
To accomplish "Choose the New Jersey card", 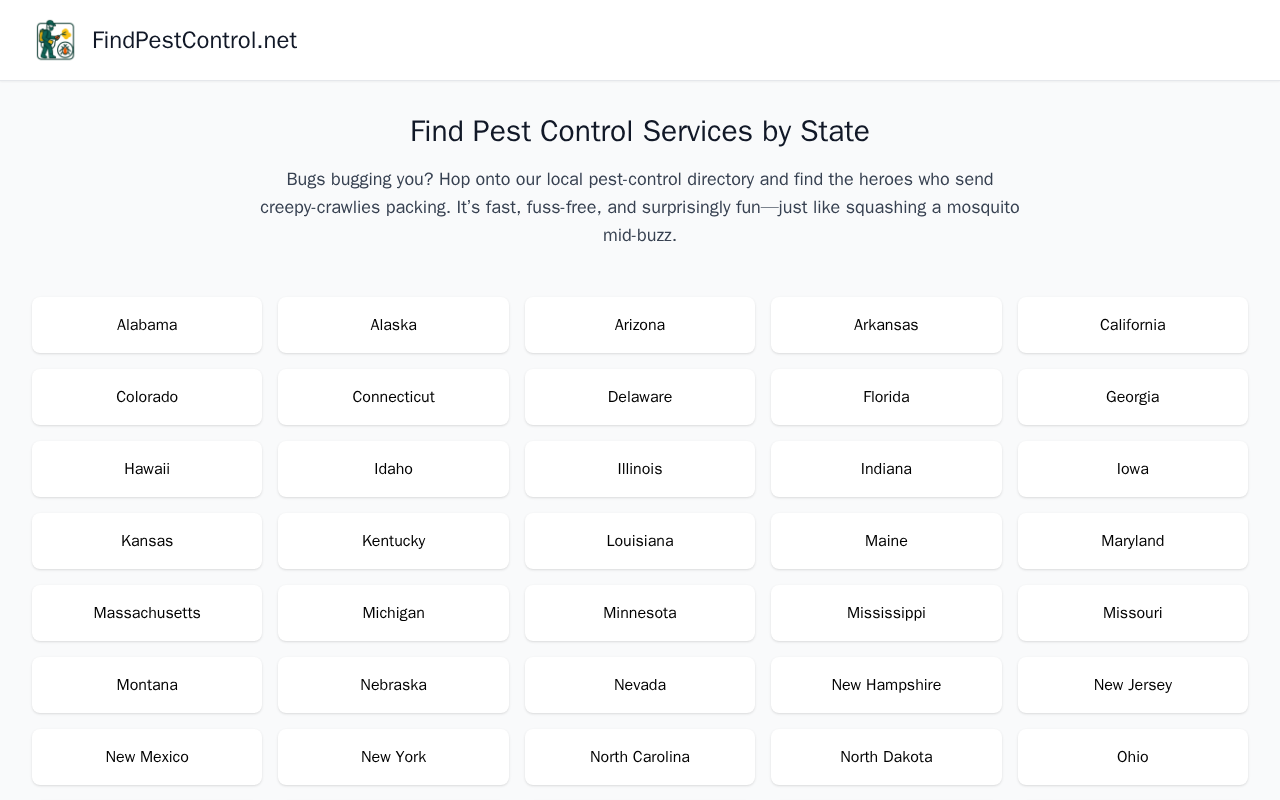I will (1133, 685).
